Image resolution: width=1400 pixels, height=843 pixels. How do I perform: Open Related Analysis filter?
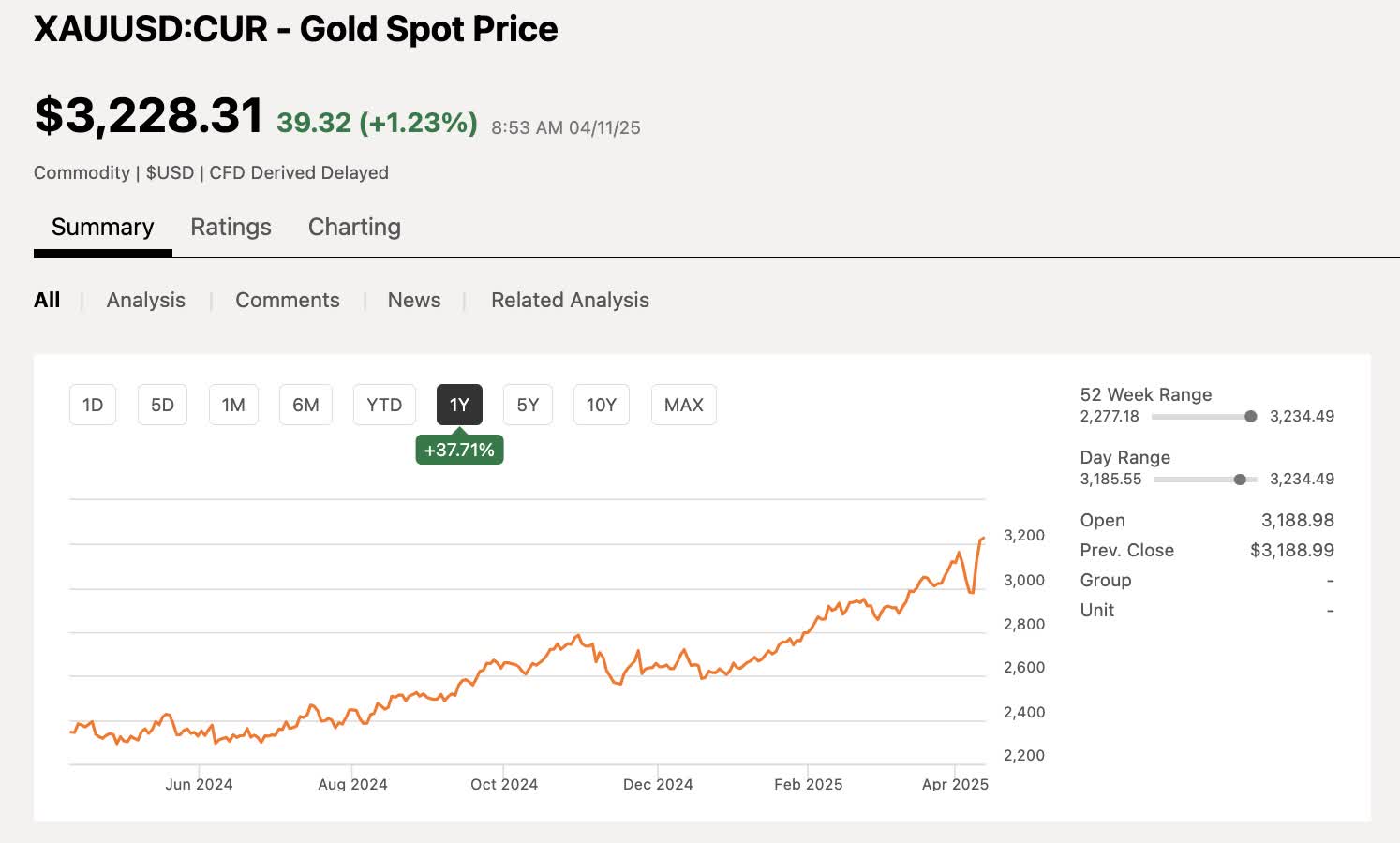coord(570,300)
